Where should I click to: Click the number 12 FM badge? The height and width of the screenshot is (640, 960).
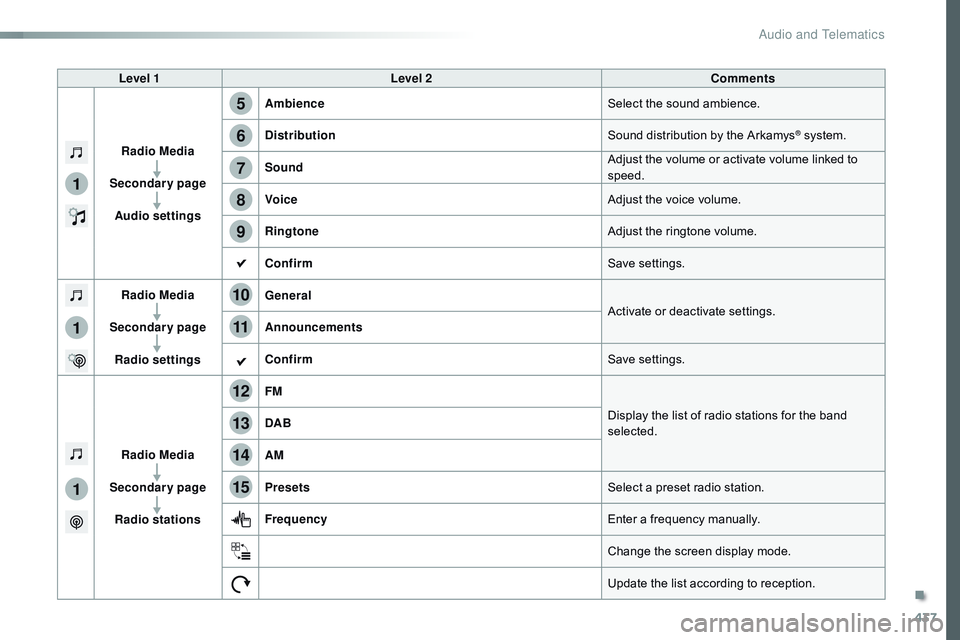coord(241,391)
